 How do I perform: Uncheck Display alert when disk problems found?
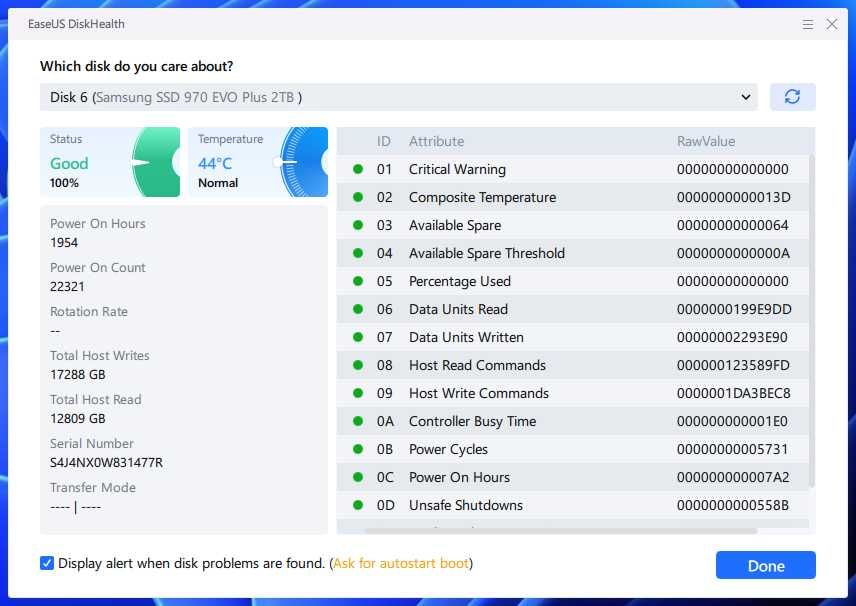[x=47, y=563]
